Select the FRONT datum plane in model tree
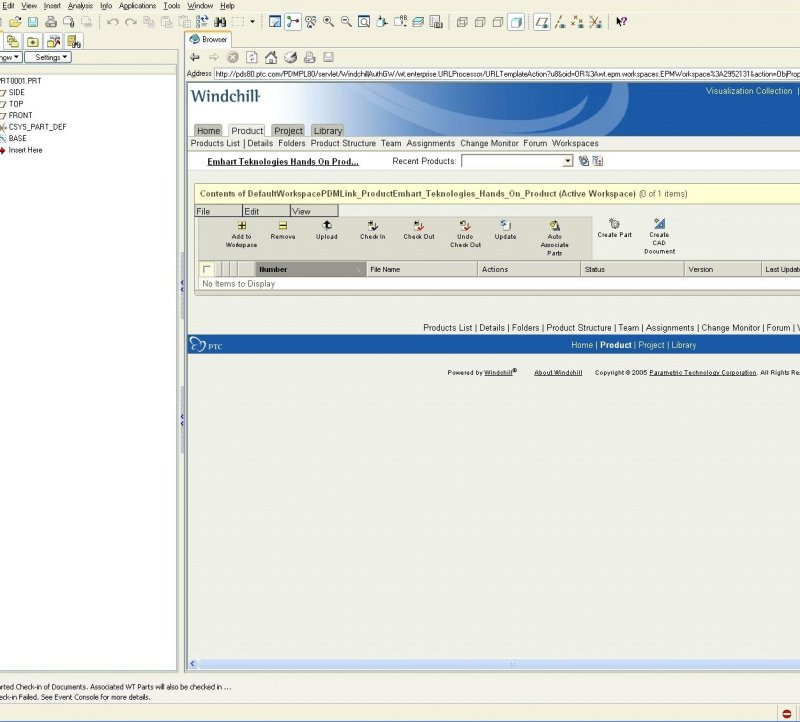 [20, 115]
